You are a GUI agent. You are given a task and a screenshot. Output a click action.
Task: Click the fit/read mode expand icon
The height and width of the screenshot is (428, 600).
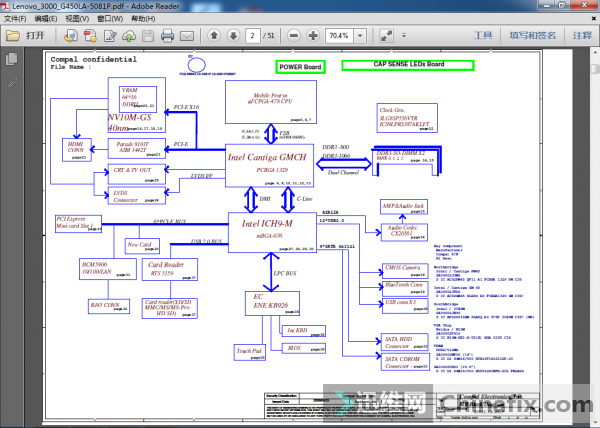[386, 36]
